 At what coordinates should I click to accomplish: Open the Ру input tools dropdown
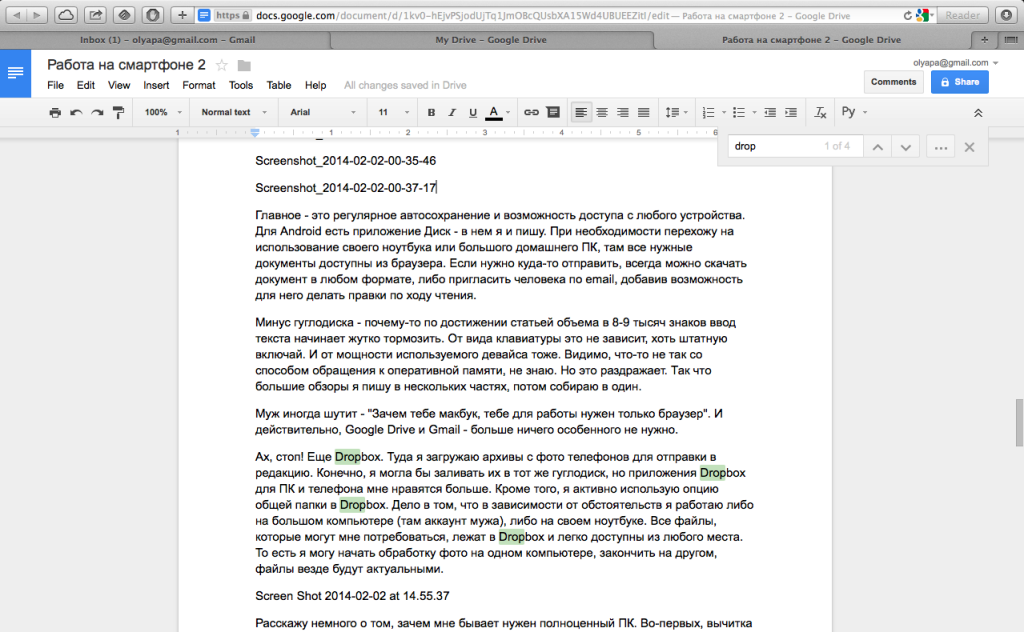[854, 112]
